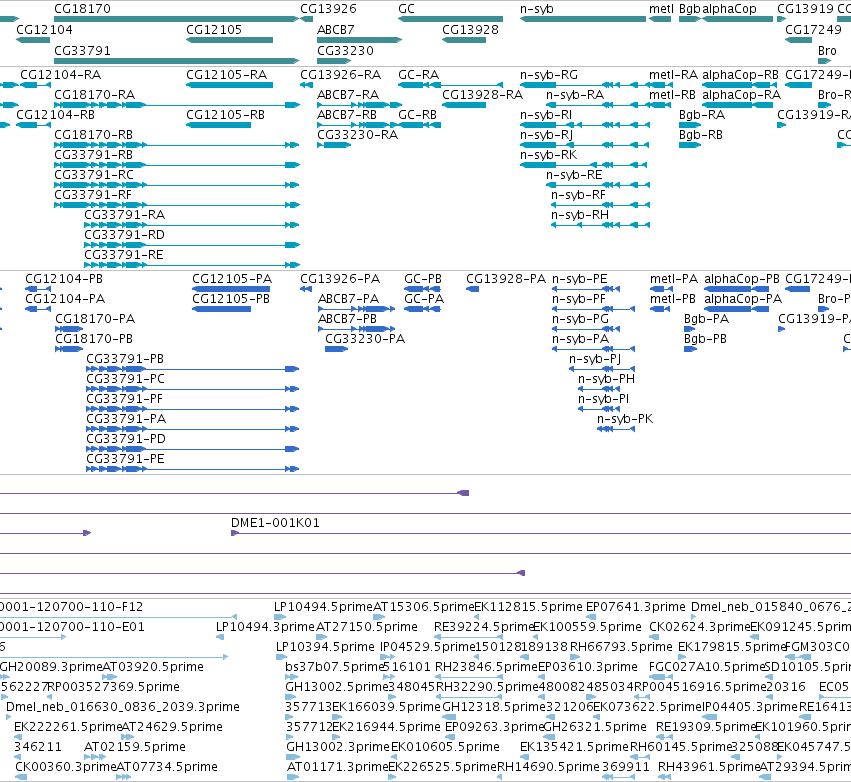Open the CG33791-RC transcript label
This screenshot has width=851, height=782.
pyautogui.click(x=94, y=175)
